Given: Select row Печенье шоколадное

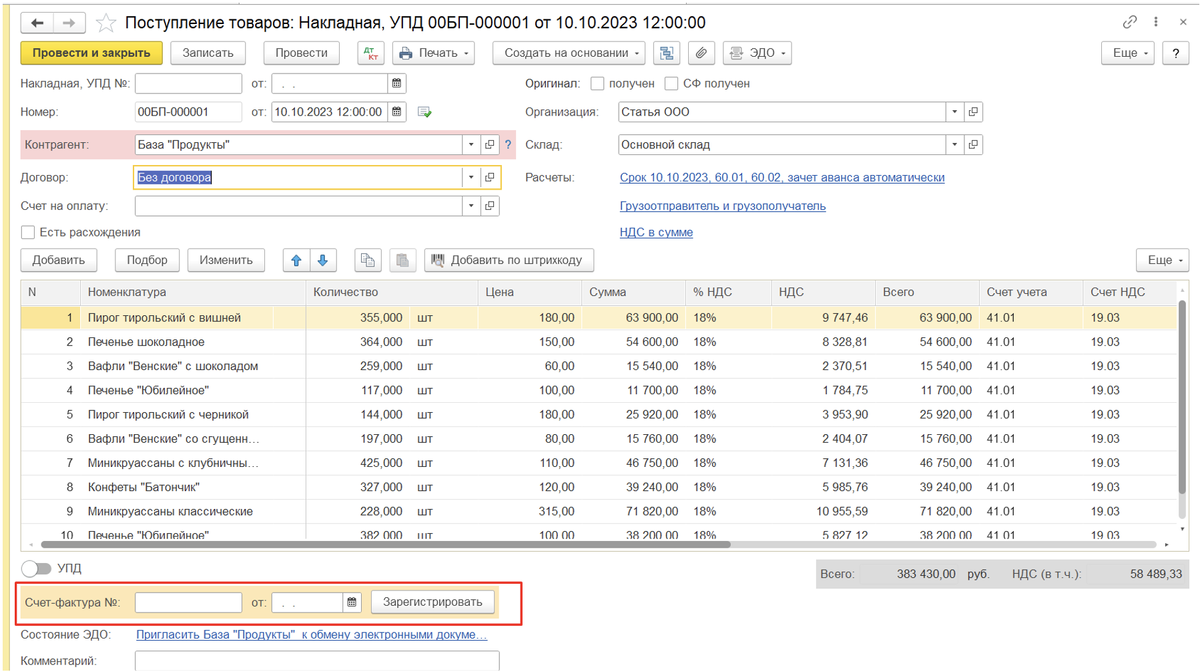Looking at the screenshot, I should pos(597,342).
